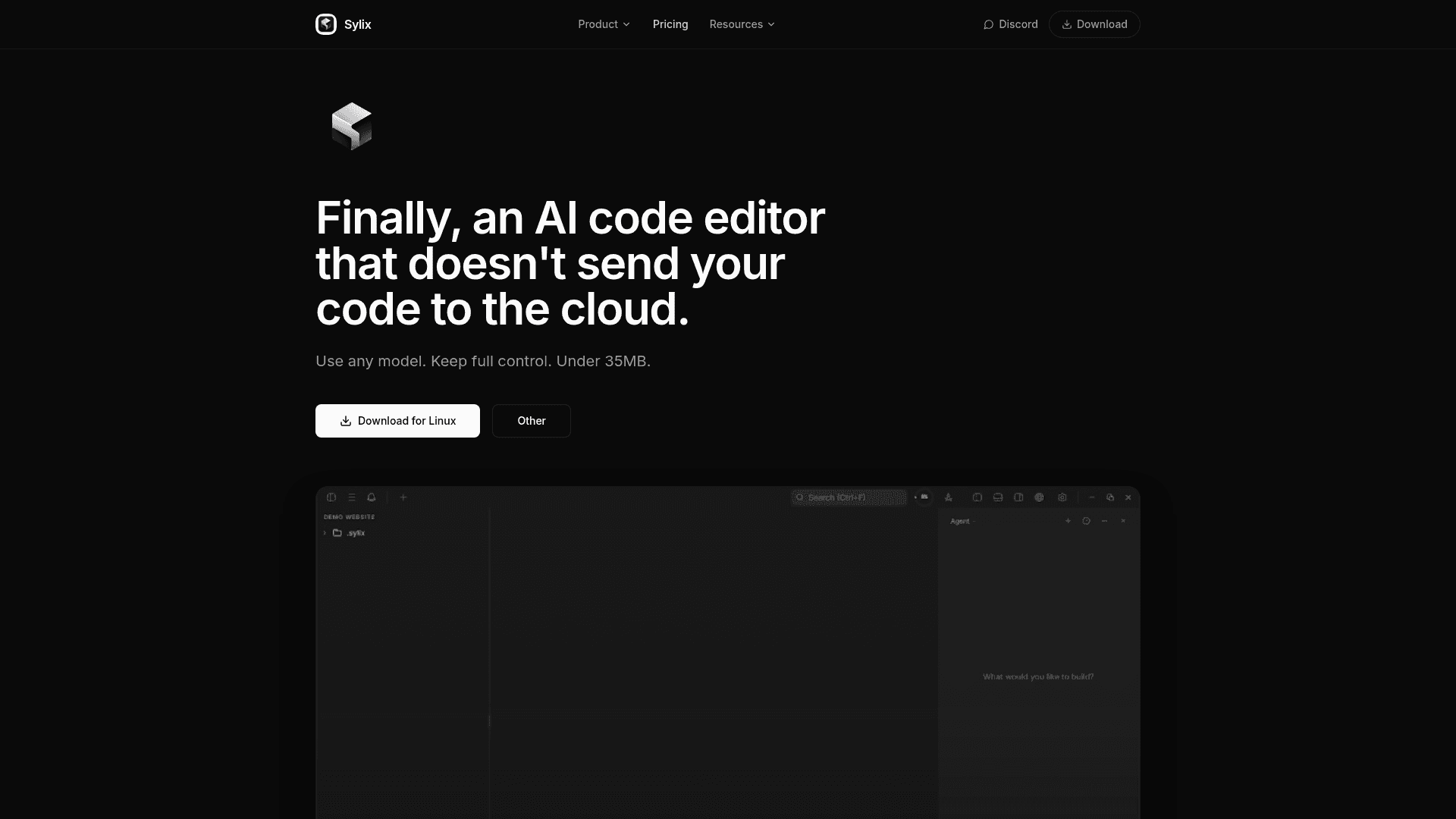
Task: Click the Download button in the navbar
Action: [1094, 24]
